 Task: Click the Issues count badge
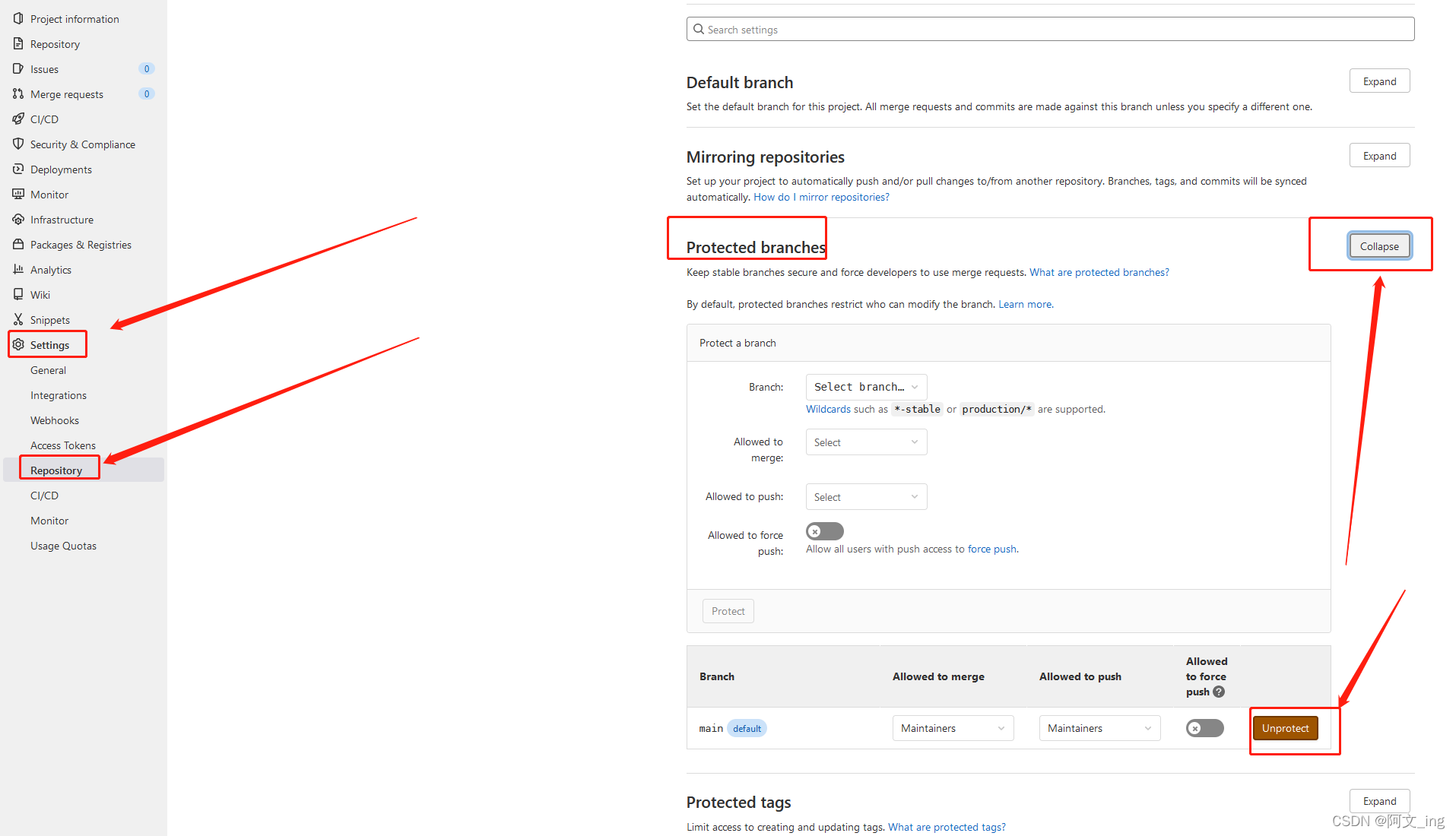tap(147, 68)
